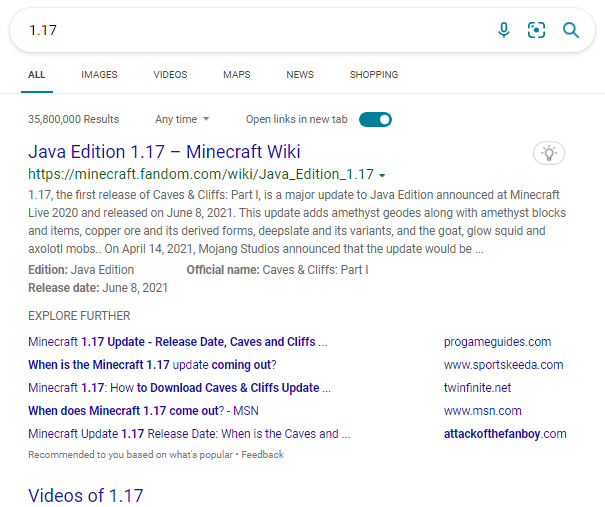Switch to the MAPS tab
Image resolution: width=605 pixels, height=507 pixels.
237,74
